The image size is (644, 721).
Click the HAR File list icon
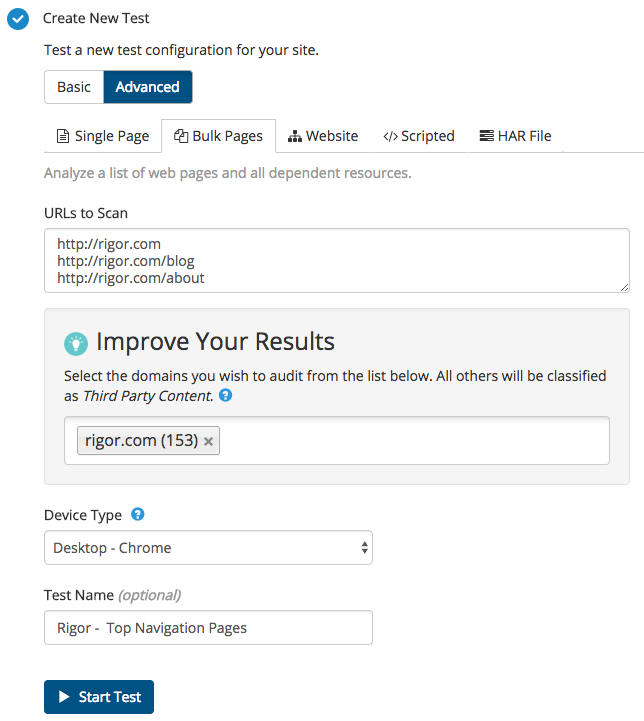(486, 136)
